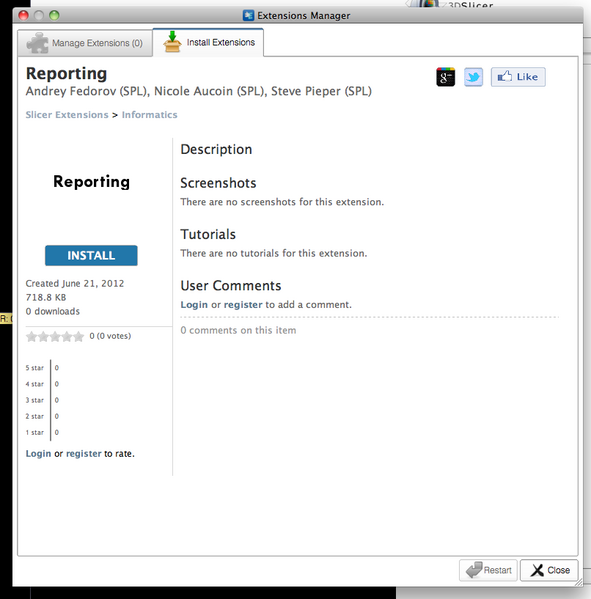Click register link to add a comment

tap(243, 304)
